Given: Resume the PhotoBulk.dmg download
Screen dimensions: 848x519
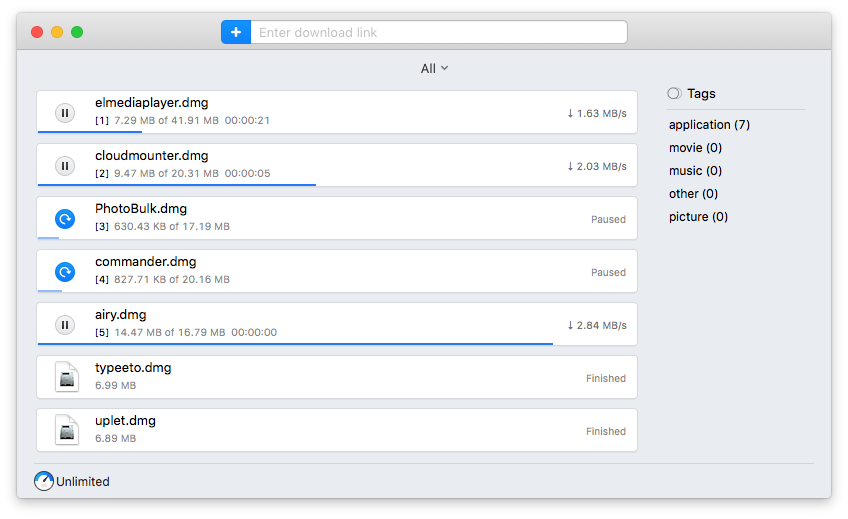Looking at the screenshot, I should pyautogui.click(x=65, y=219).
